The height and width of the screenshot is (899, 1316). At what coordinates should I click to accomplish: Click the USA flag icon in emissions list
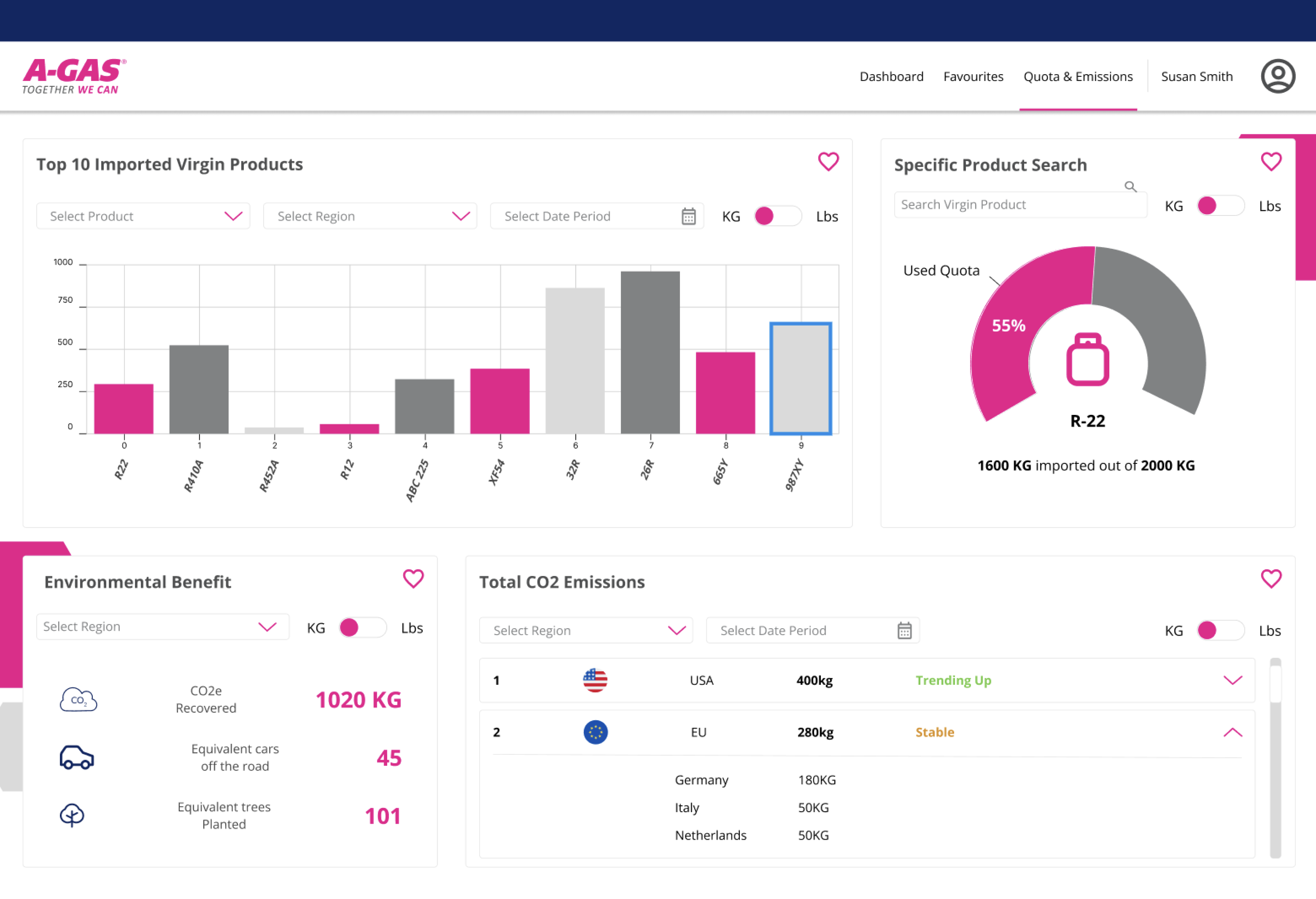[594, 680]
